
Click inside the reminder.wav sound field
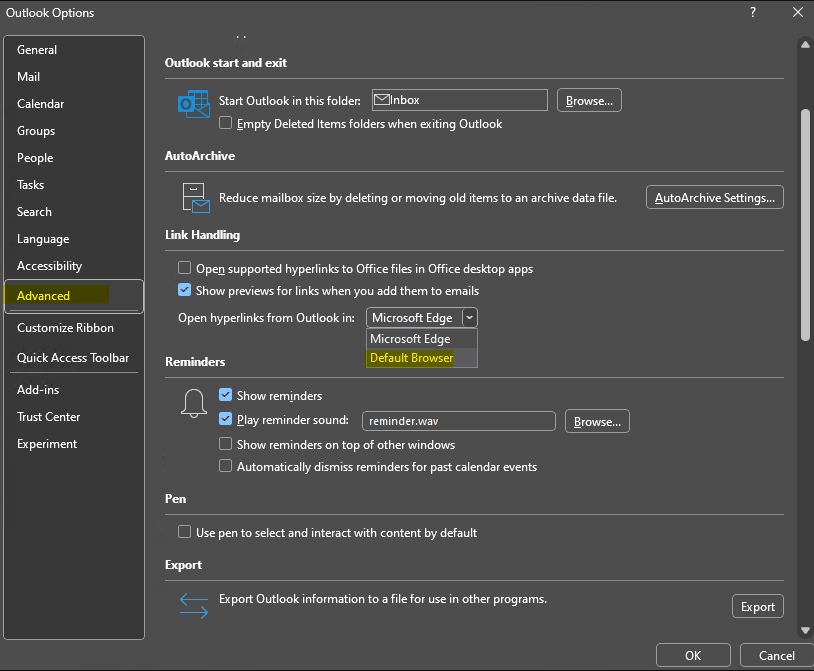[x=458, y=420]
